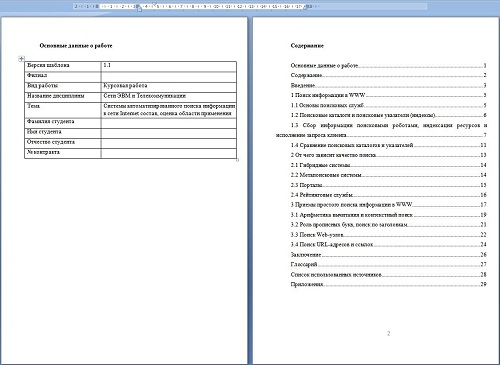This screenshot has width=500, height=365.
Task: Click the "Фамилия студента" table cell
Action: pos(63,123)
